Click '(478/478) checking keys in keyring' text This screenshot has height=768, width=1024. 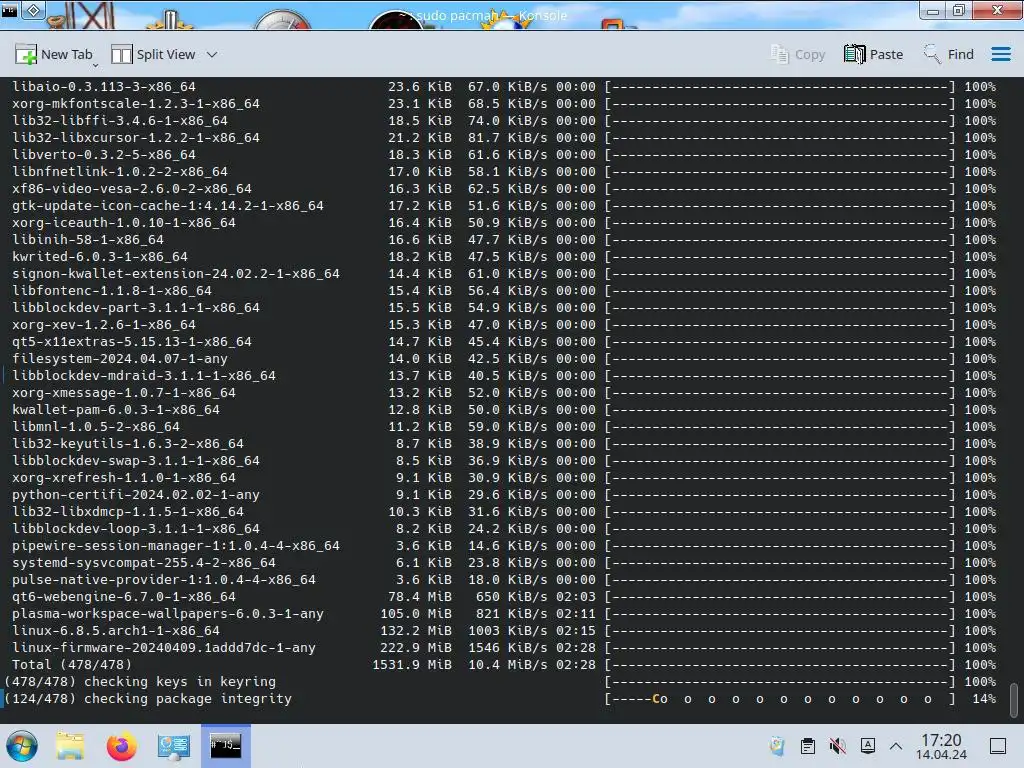tap(140, 681)
